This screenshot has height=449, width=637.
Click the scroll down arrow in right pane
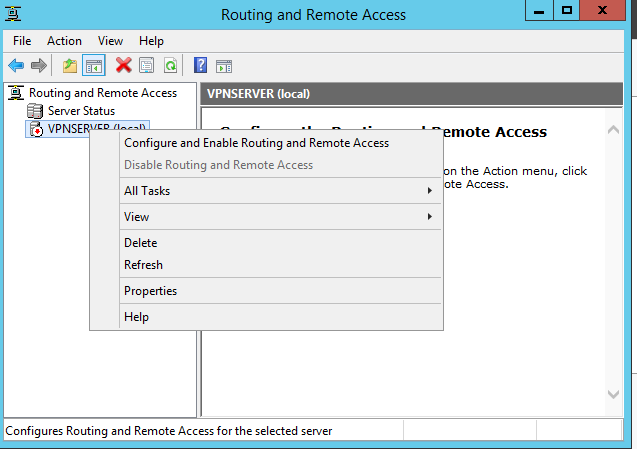click(613, 394)
